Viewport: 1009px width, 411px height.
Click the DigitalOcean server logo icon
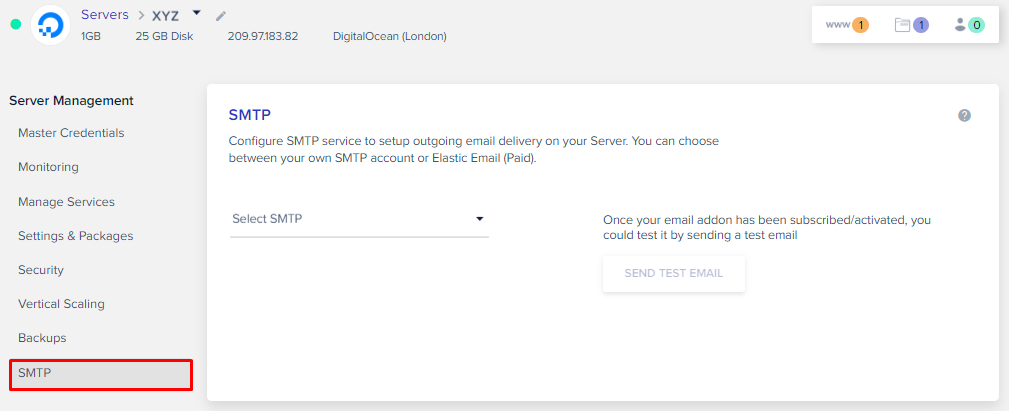50,24
